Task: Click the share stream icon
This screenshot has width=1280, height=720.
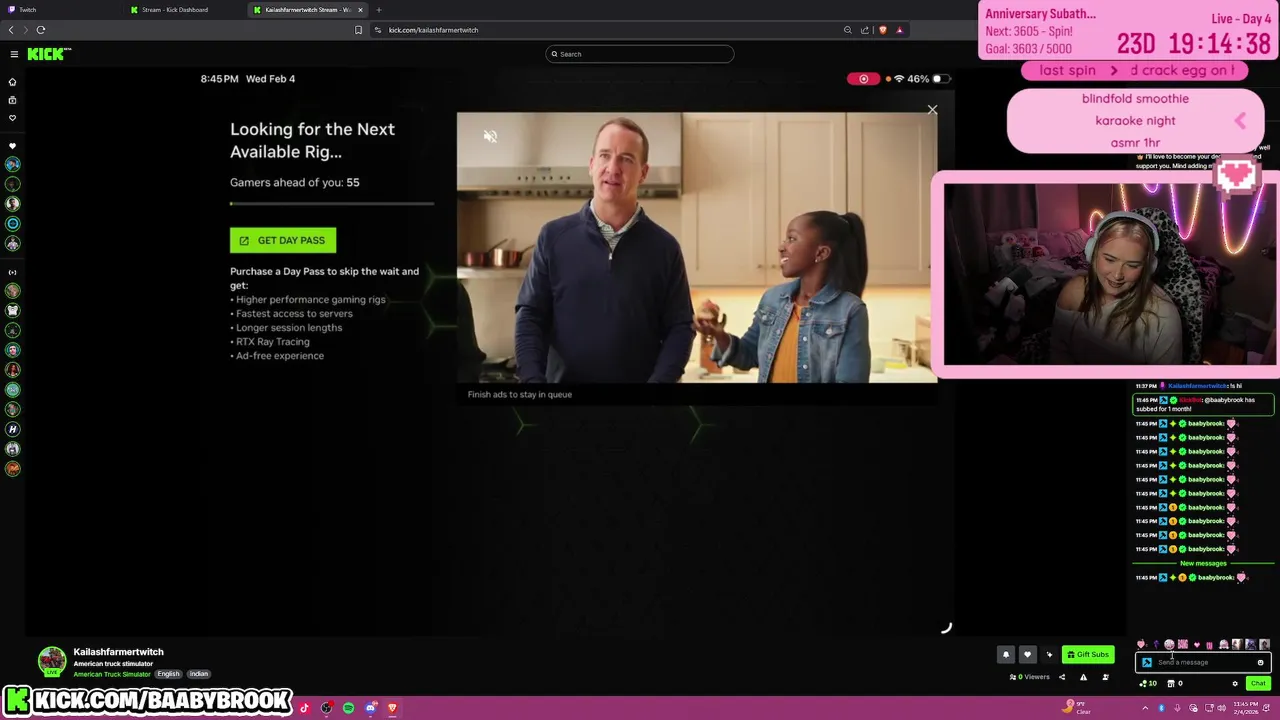Action: coord(1062,677)
